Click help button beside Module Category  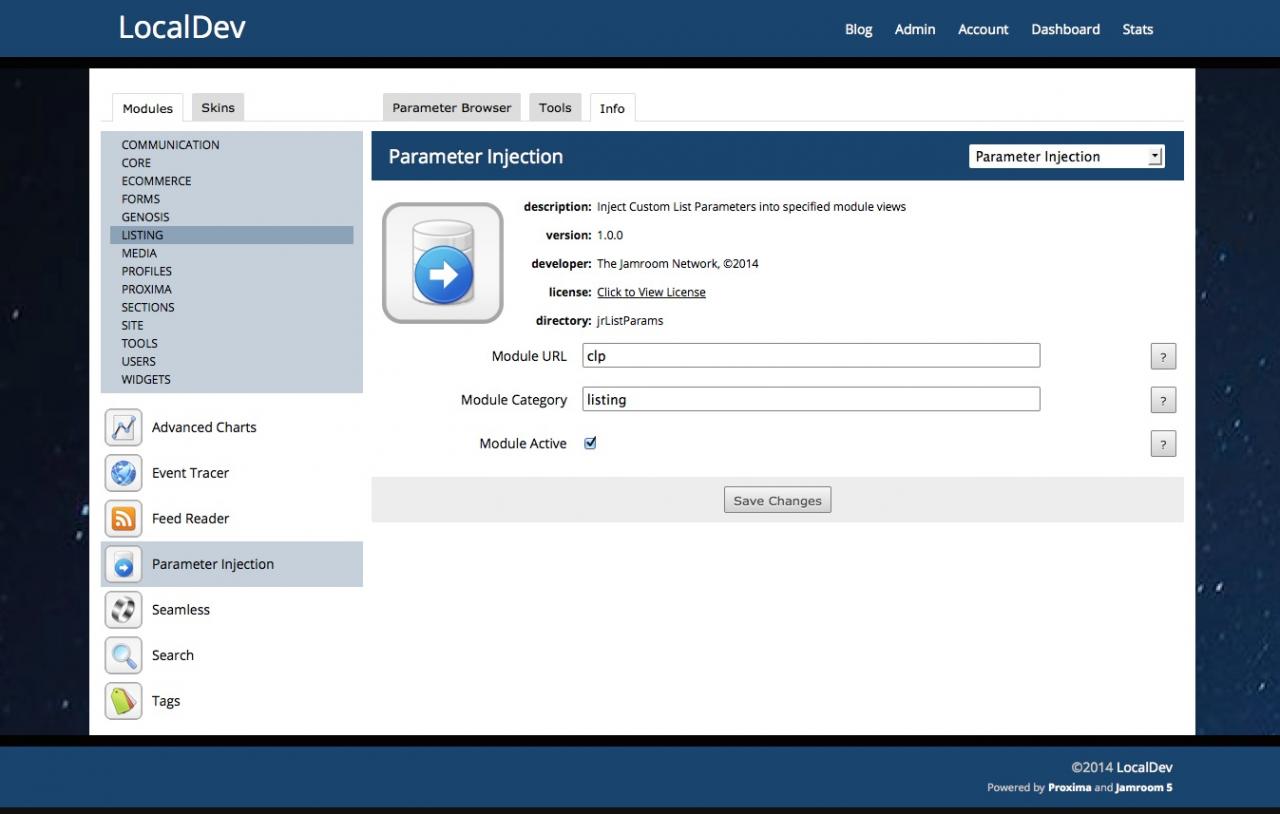tap(1162, 401)
